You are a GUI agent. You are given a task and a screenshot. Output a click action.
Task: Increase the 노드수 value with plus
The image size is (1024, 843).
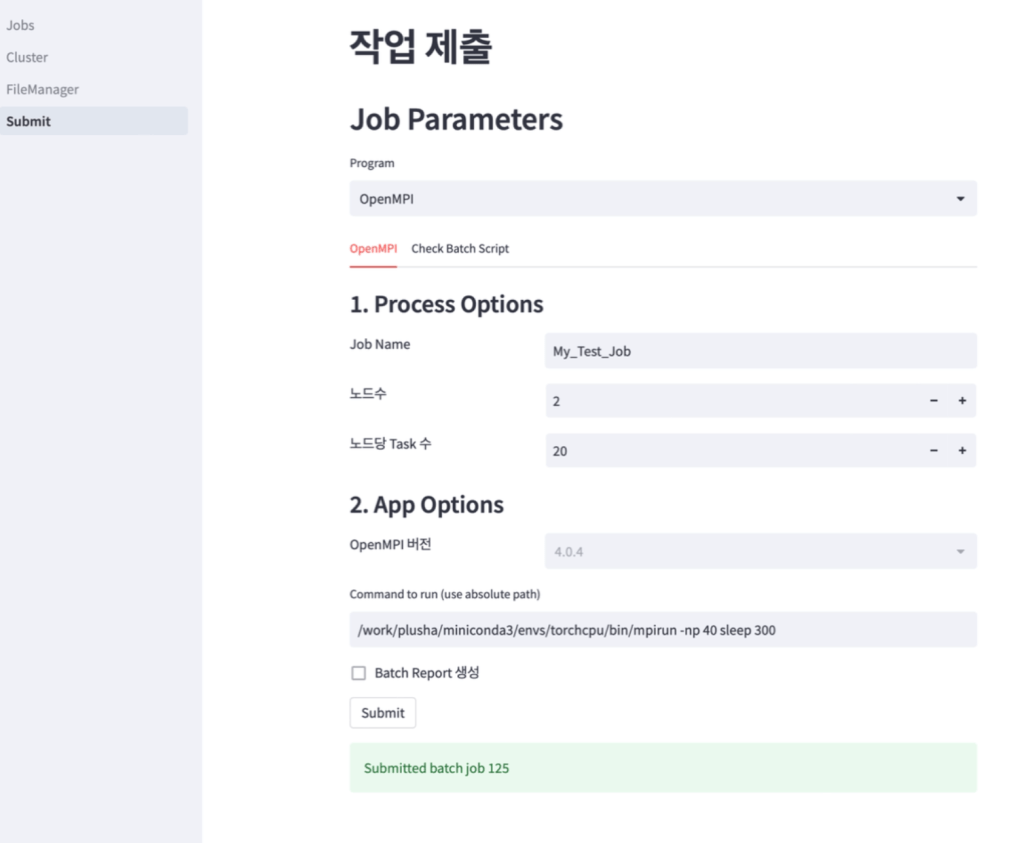click(962, 401)
